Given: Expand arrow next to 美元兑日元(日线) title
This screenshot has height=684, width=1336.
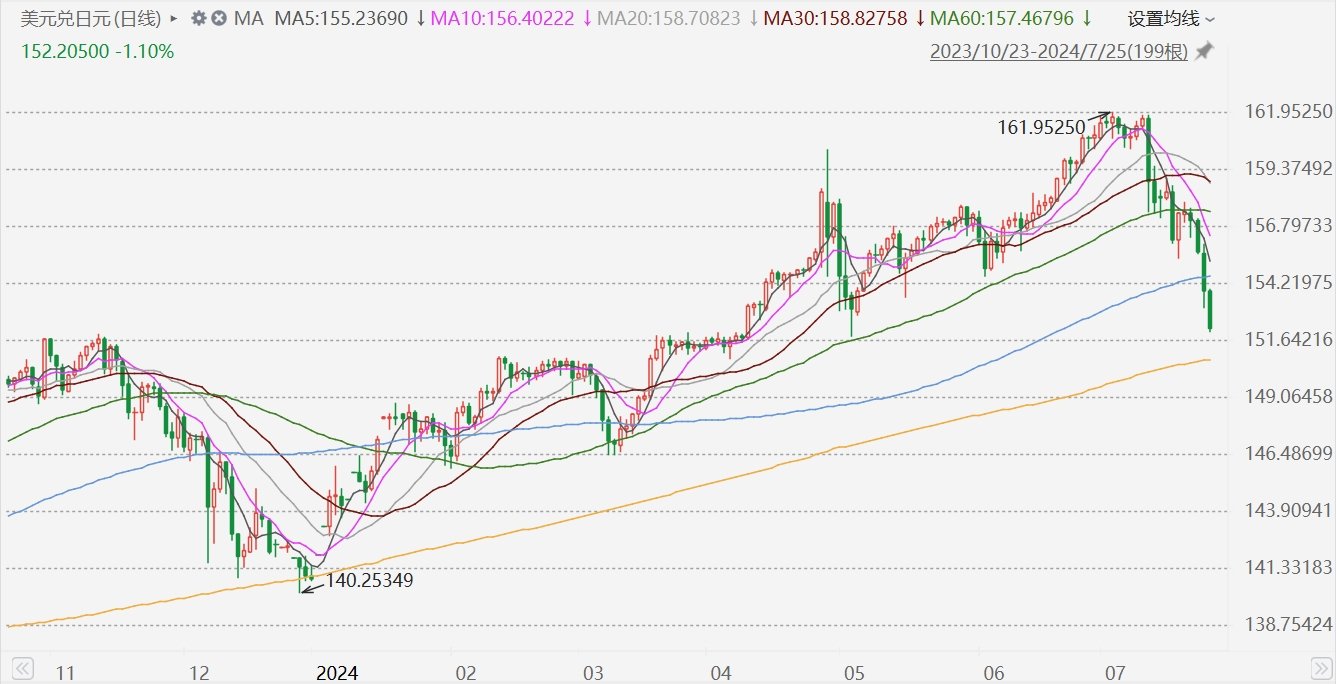Looking at the screenshot, I should tap(175, 18).
